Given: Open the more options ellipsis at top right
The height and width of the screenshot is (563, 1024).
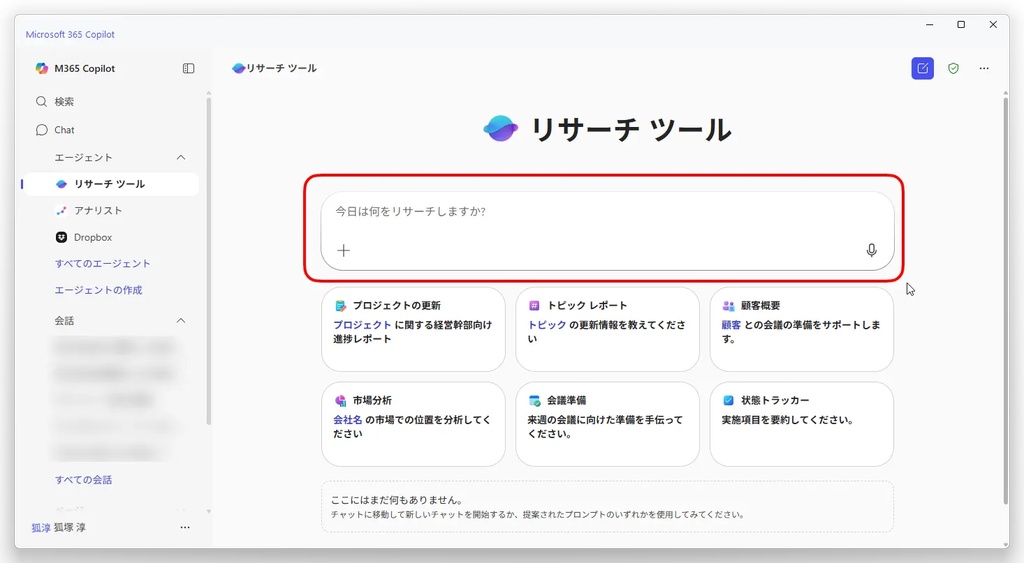Looking at the screenshot, I should [984, 68].
